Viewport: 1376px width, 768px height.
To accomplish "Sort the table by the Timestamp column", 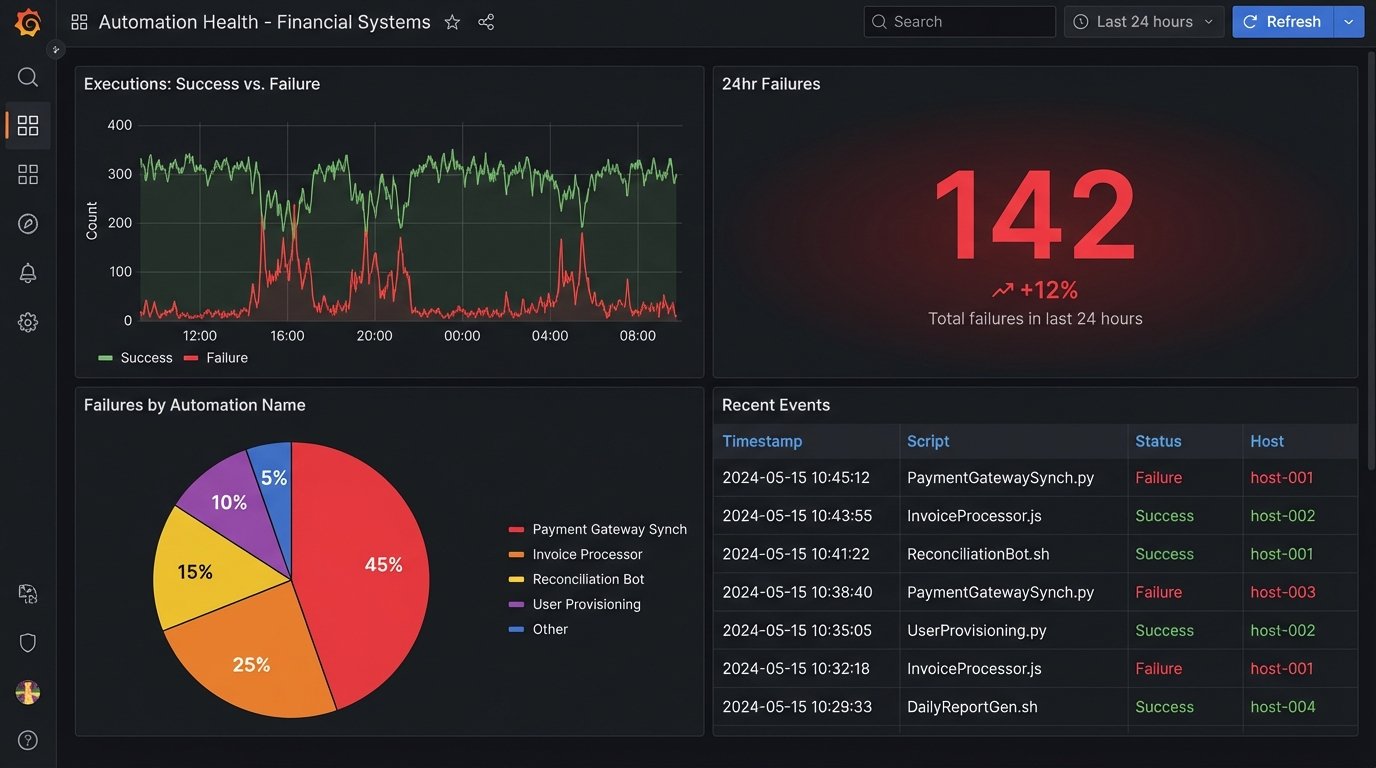I will pos(762,441).
